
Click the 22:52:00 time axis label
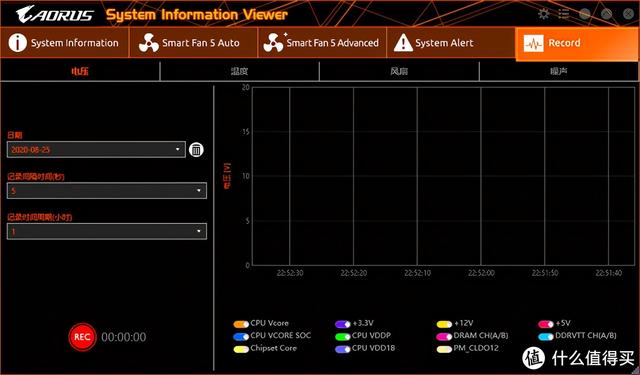pos(481,273)
